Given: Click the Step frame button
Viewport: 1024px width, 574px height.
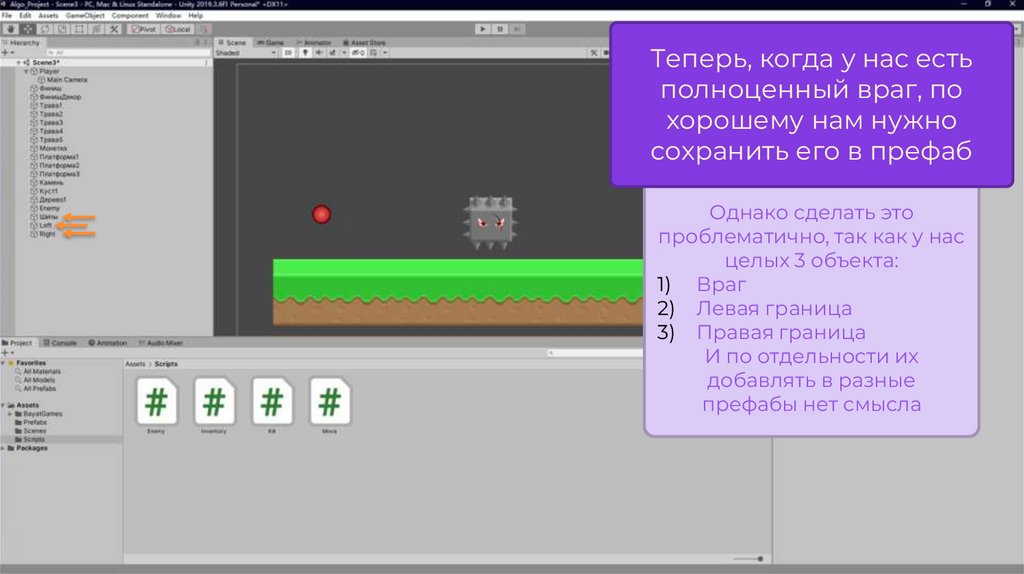Looking at the screenshot, I should pos(517,29).
